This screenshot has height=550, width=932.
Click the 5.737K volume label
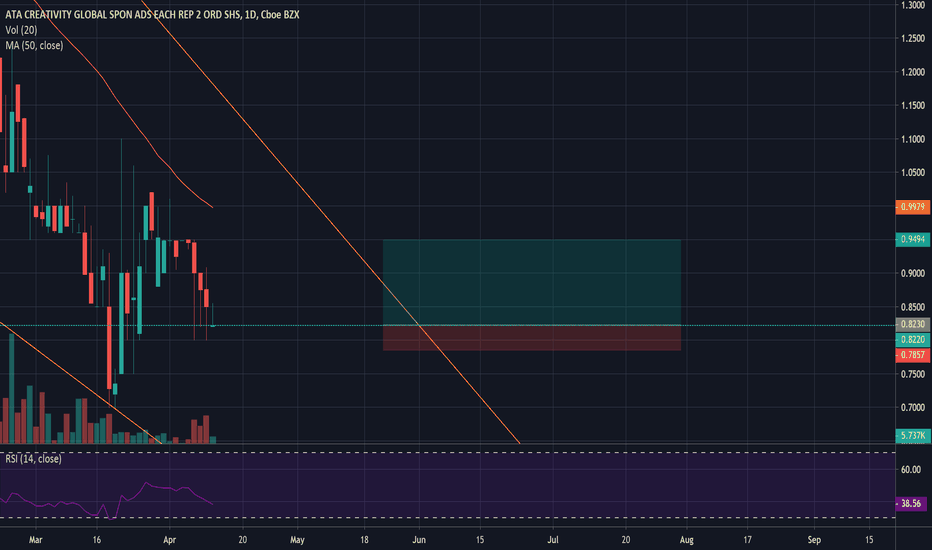912,436
